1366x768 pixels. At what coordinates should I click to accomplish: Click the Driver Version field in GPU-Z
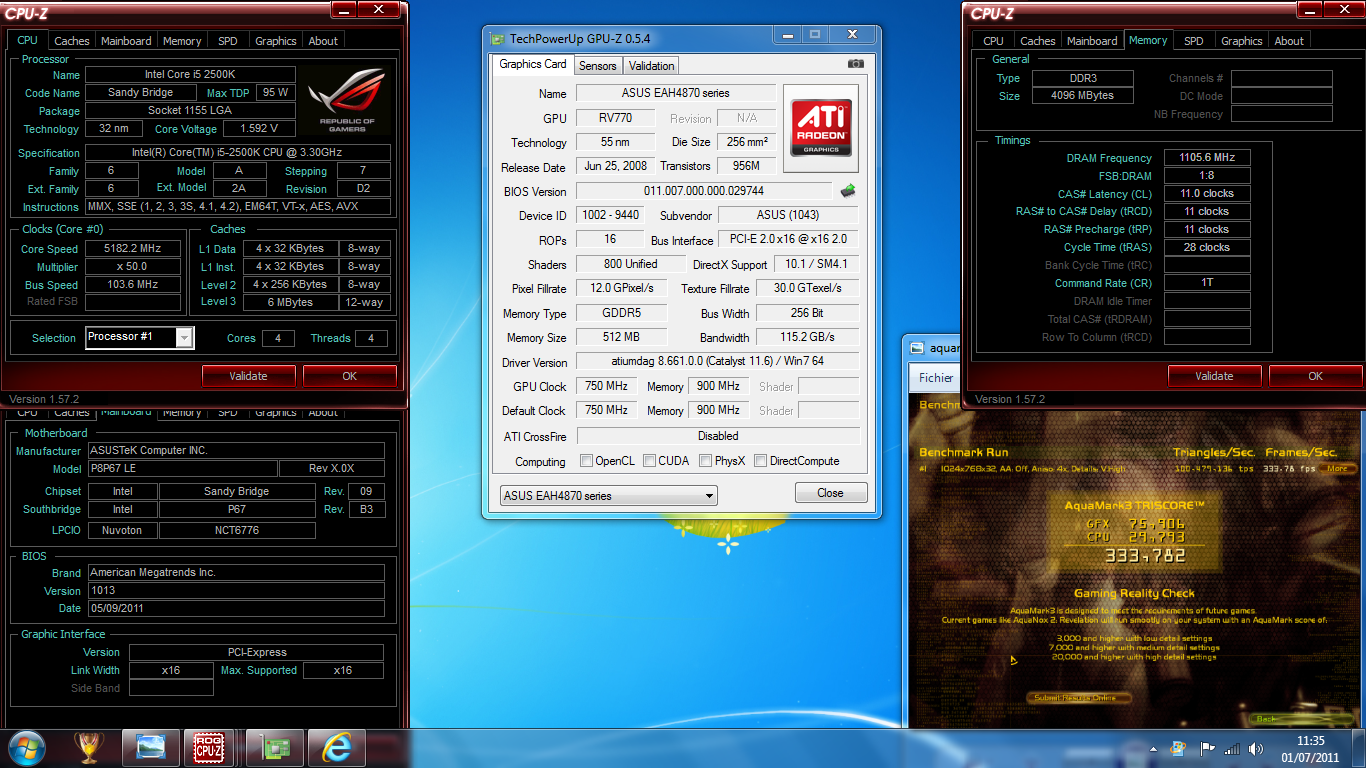point(718,361)
